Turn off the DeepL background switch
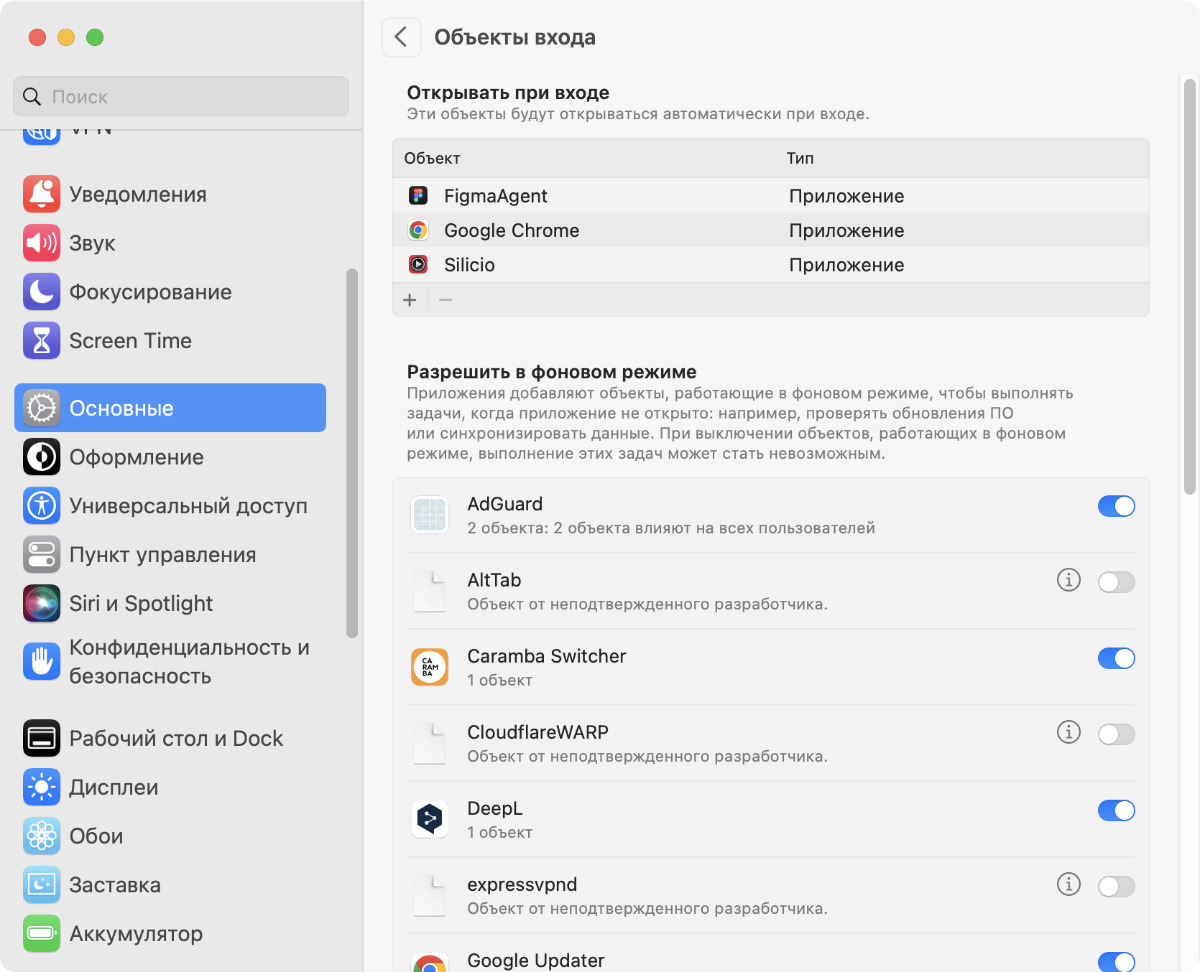Image resolution: width=1200 pixels, height=972 pixels. [1116, 810]
